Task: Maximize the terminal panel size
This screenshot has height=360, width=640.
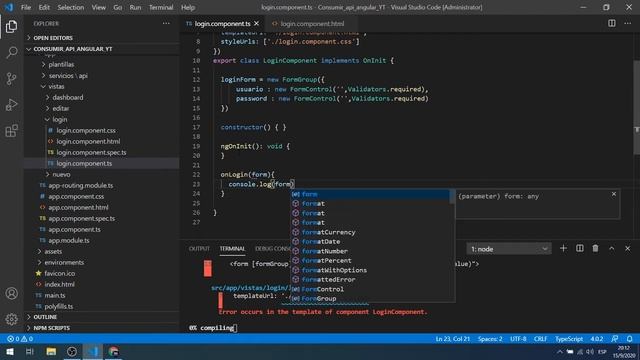Action: (611, 248)
